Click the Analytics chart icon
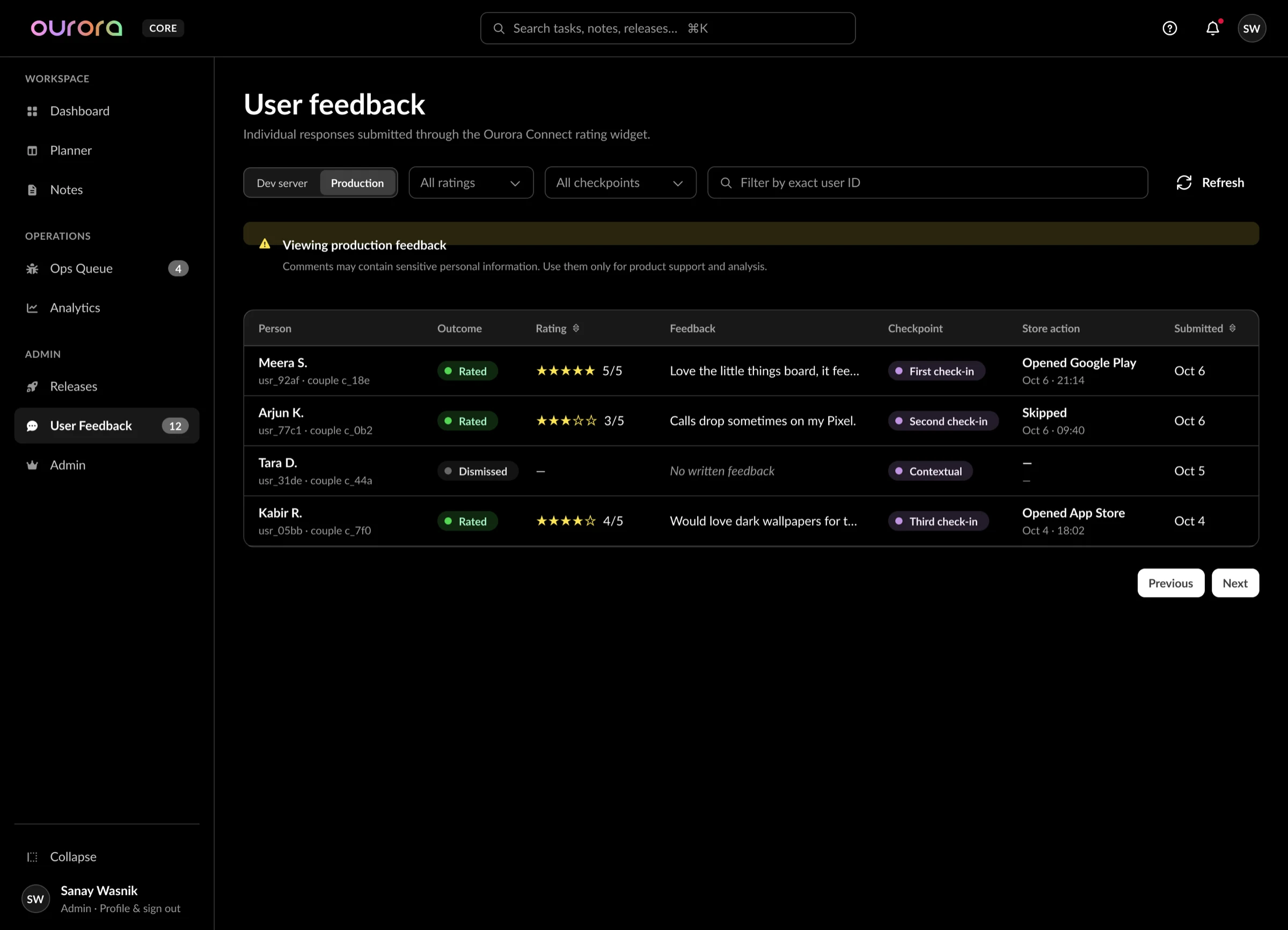The width and height of the screenshot is (1288, 930). [32, 307]
